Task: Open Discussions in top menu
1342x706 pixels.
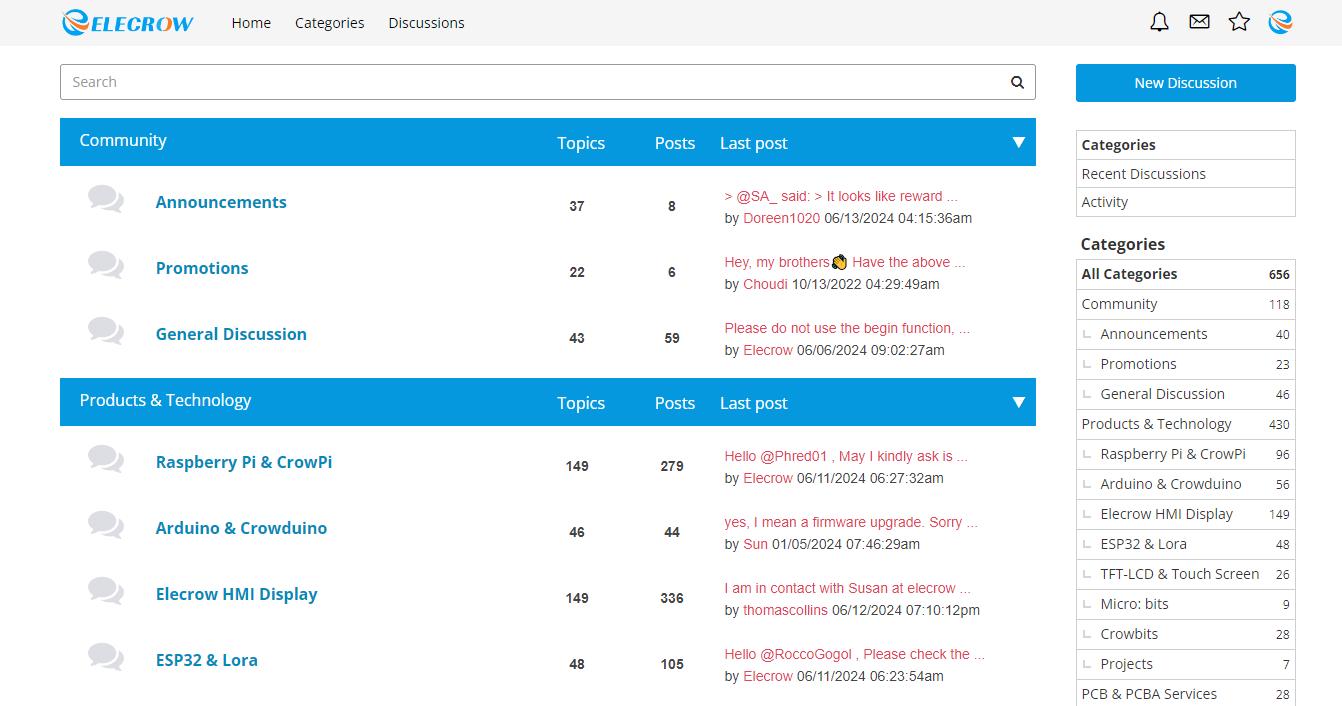Action: [x=426, y=22]
